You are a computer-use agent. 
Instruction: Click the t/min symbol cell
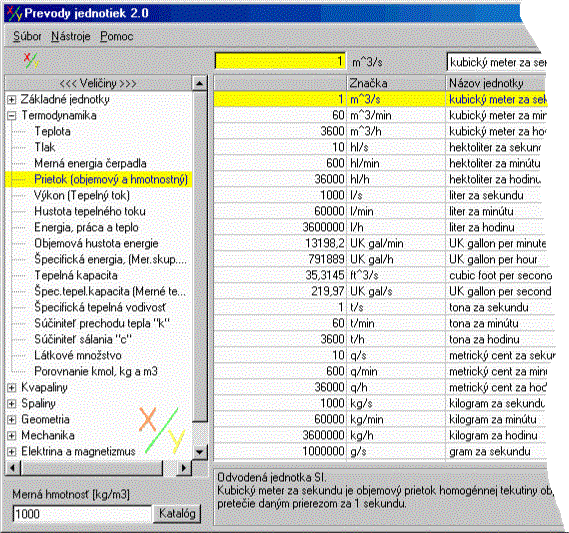tap(396, 323)
